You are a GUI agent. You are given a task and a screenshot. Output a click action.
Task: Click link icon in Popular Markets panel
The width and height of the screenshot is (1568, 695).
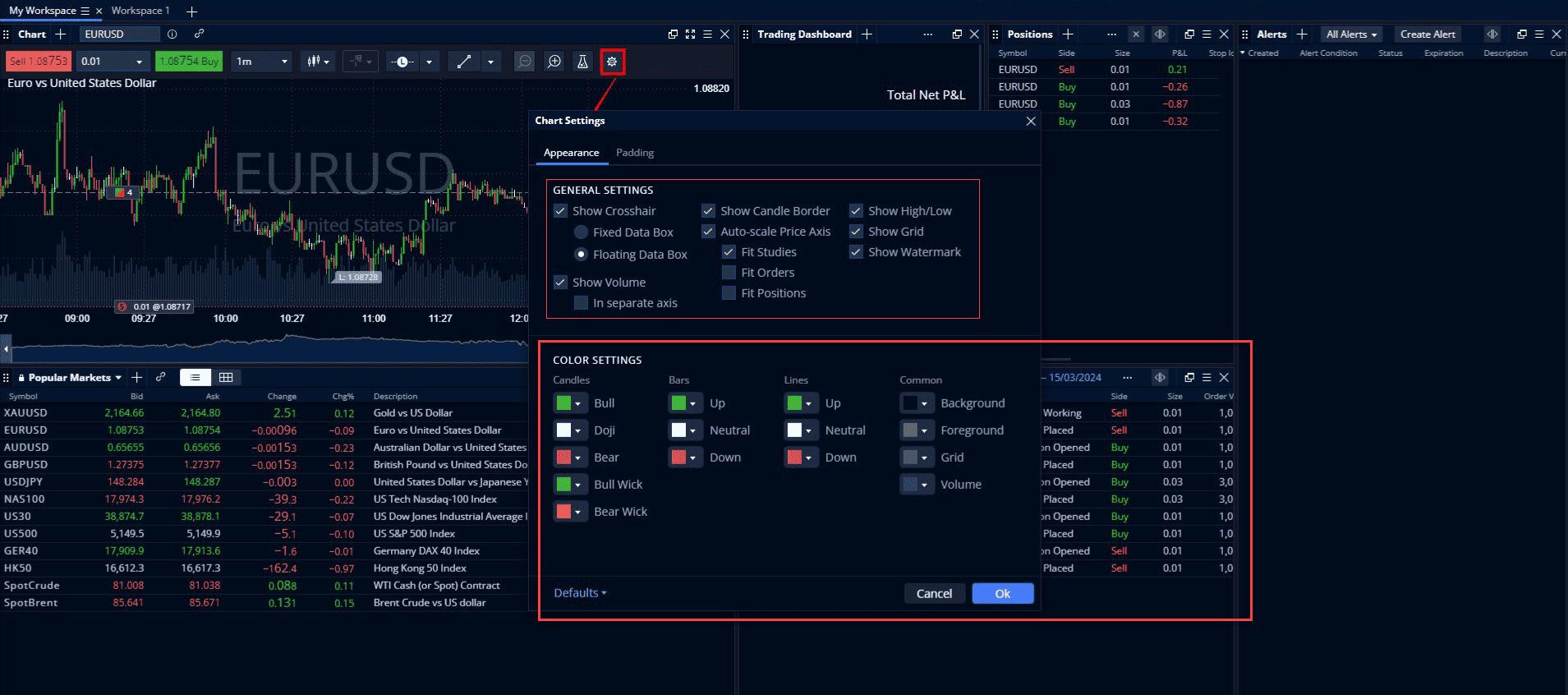tap(161, 377)
